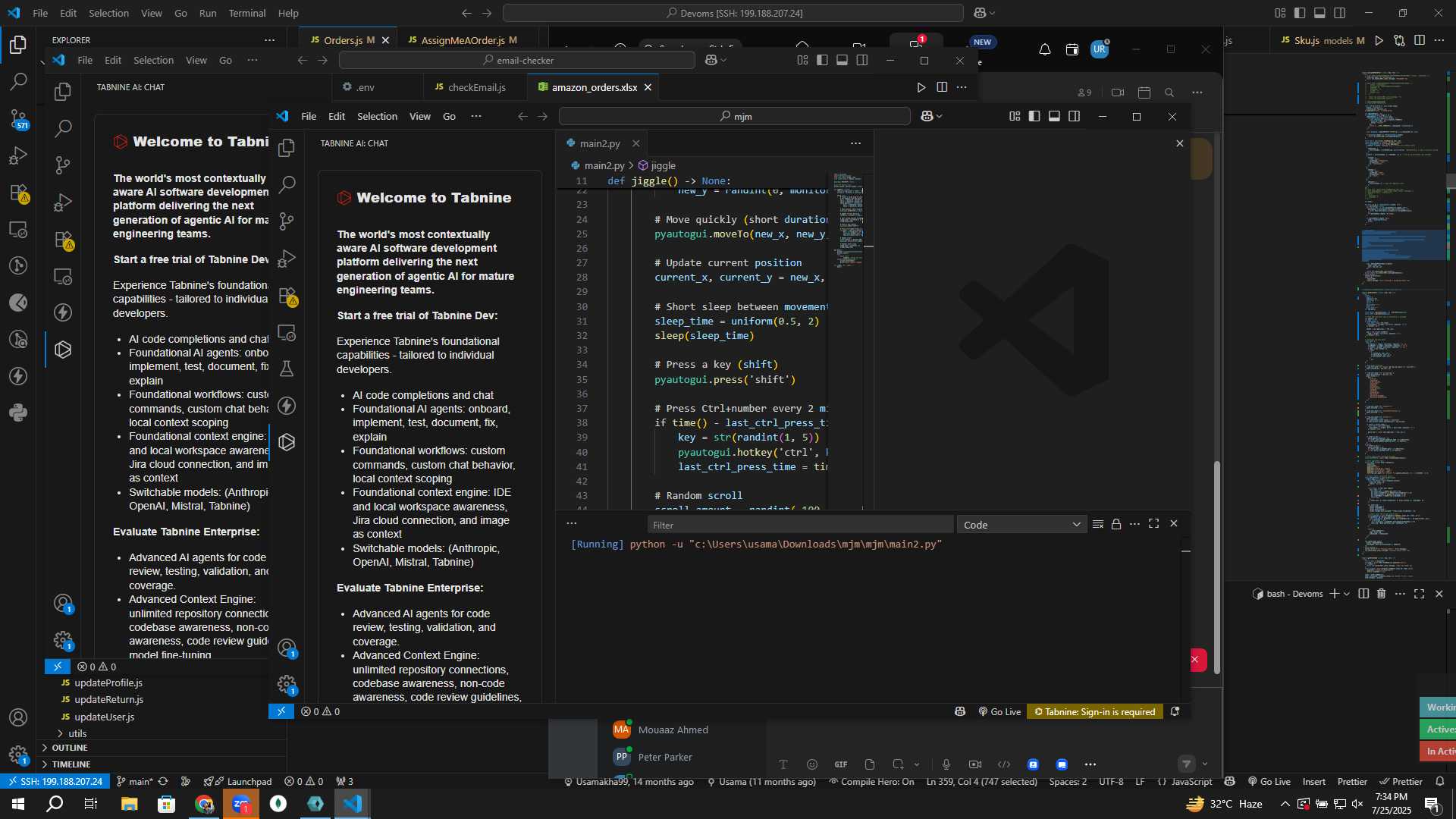Insert emoji in the chat toolbar
This screenshot has height=819, width=1456.
[x=812, y=764]
